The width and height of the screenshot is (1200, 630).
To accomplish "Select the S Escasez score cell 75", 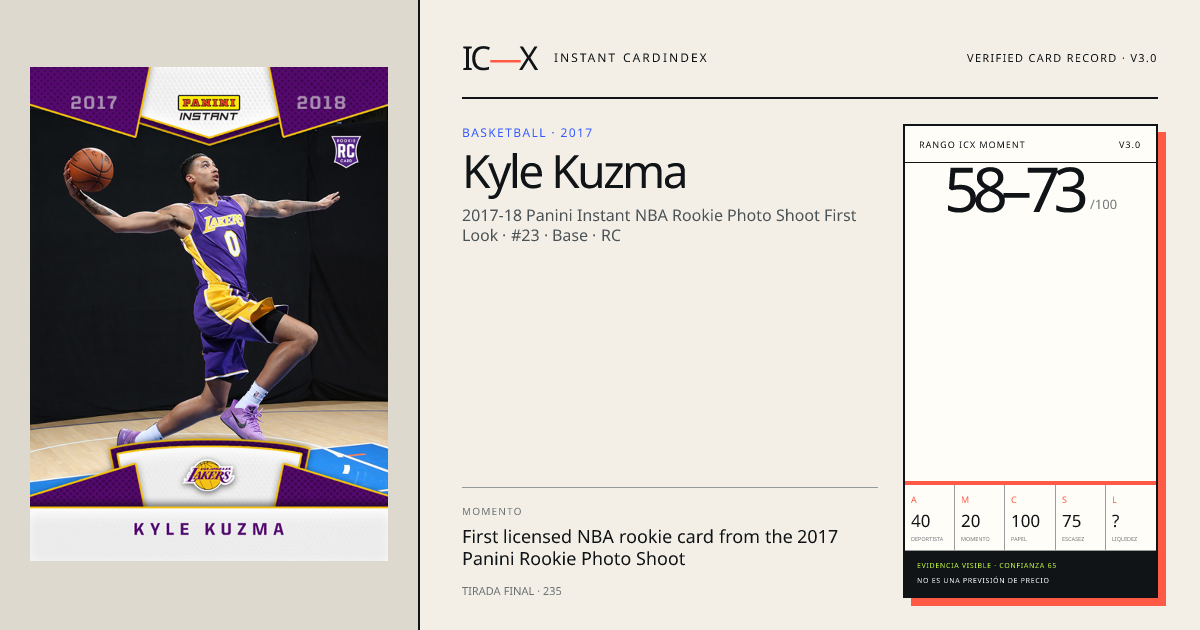I will pos(1080,517).
